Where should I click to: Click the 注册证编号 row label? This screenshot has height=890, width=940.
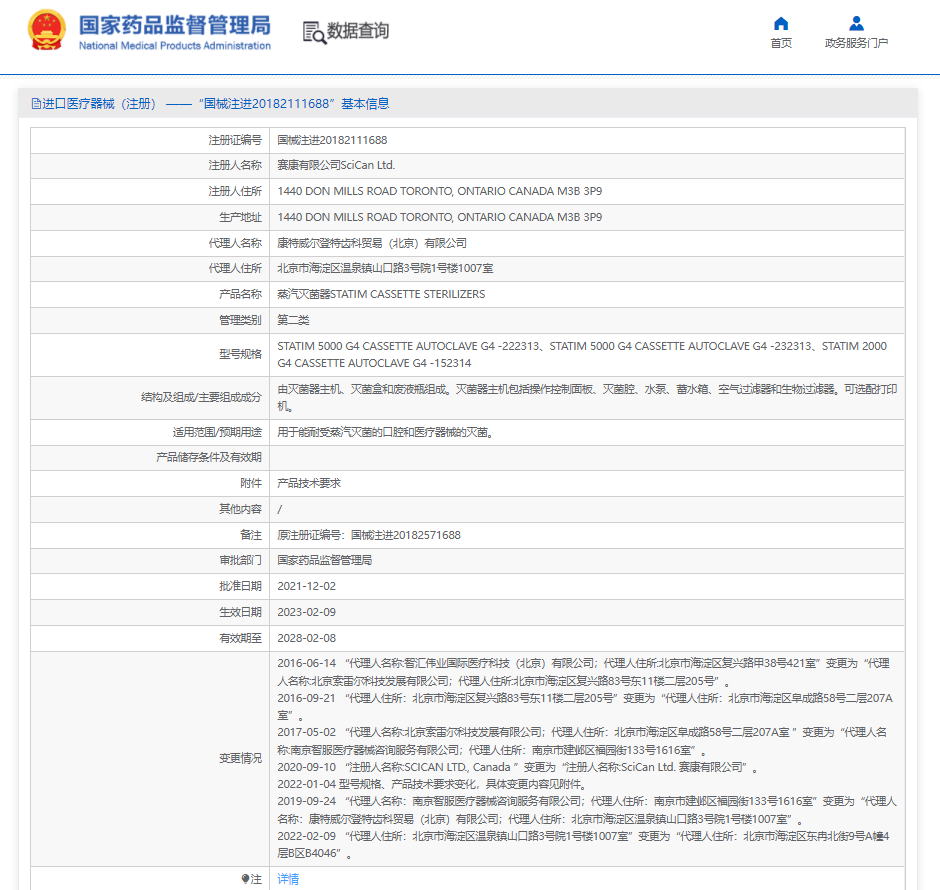(235, 140)
